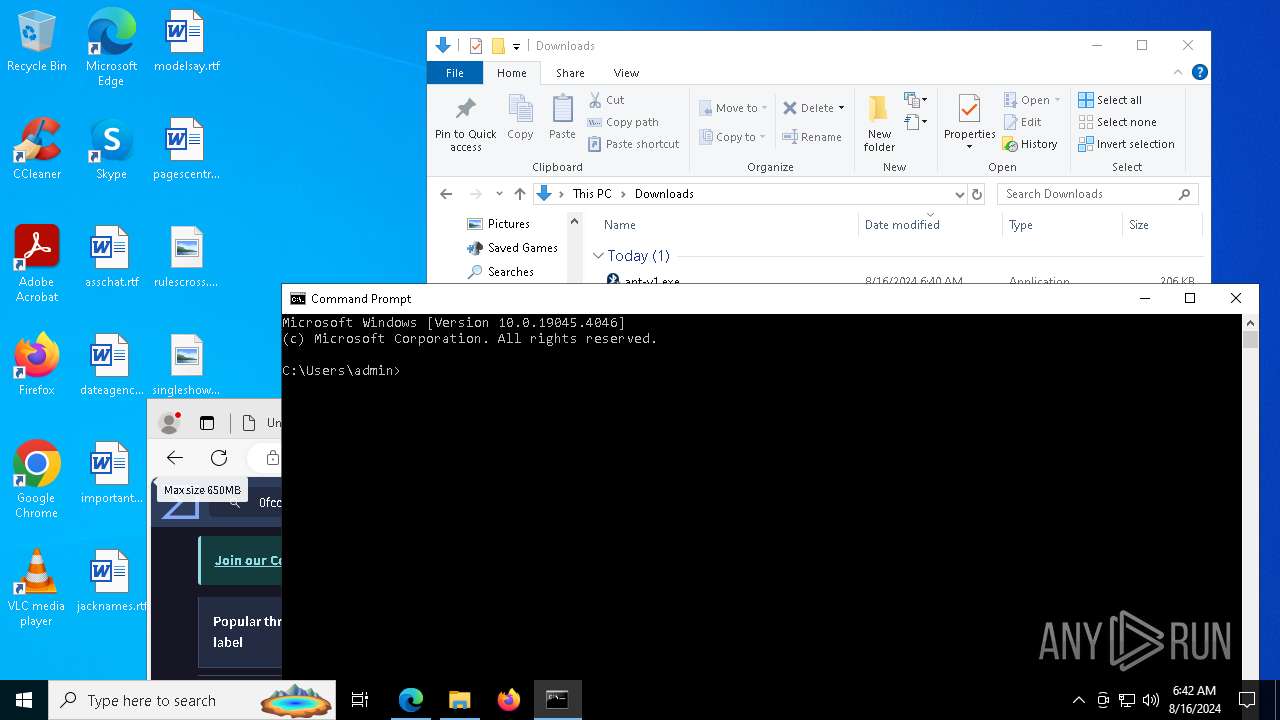The width and height of the screenshot is (1280, 720).
Task: Click the Windows Start button
Action: (24, 700)
